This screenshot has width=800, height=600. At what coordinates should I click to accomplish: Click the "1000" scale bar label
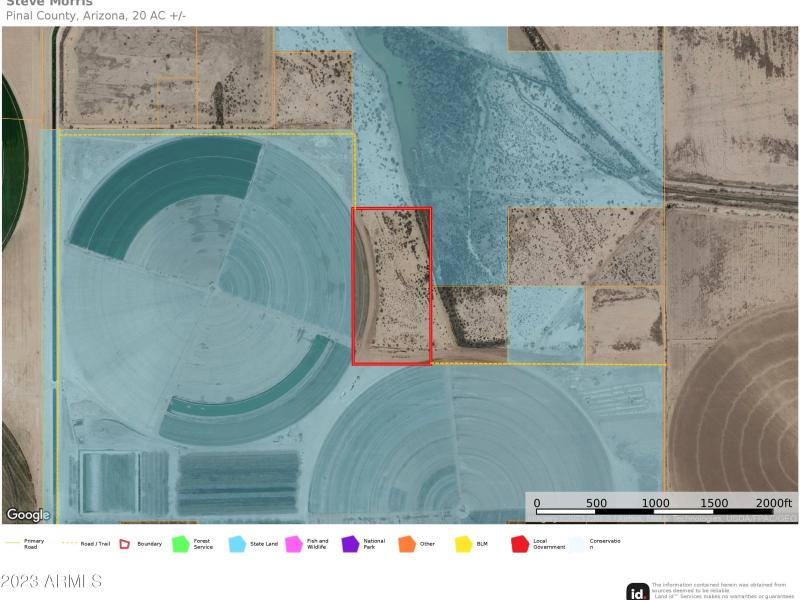[655, 503]
